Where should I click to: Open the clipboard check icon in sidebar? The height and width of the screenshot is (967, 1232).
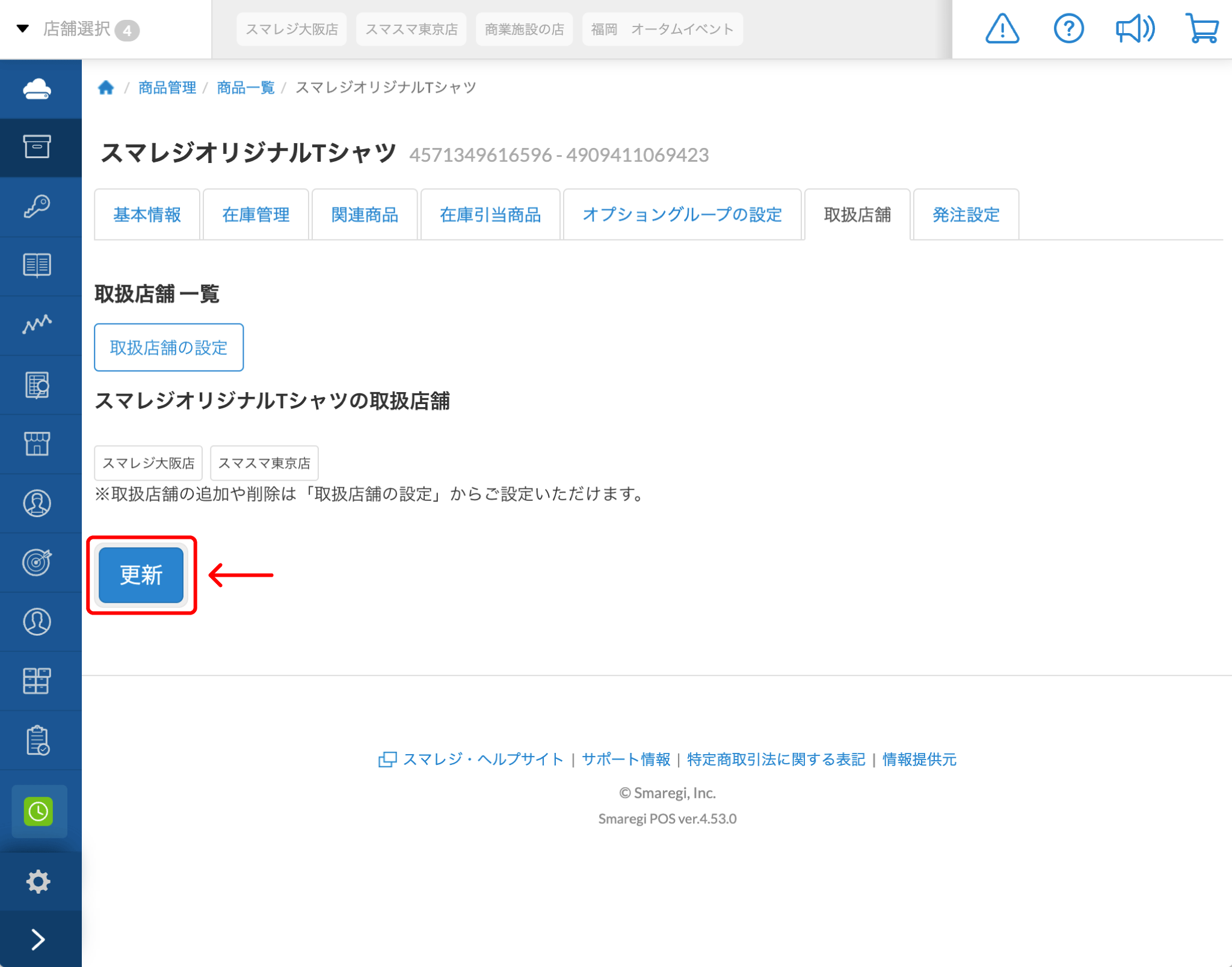(x=37, y=740)
